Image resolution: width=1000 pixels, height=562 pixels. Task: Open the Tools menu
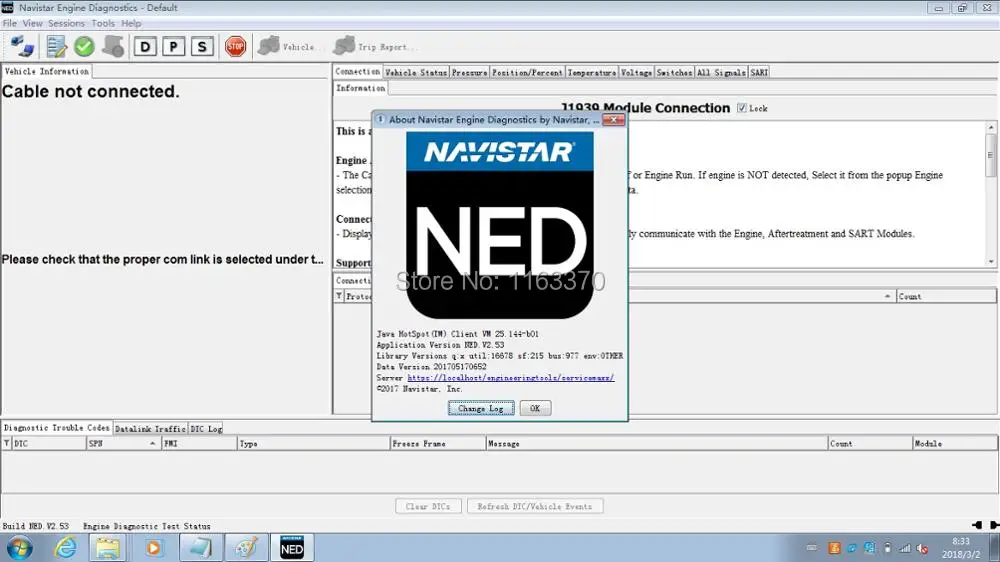click(103, 23)
